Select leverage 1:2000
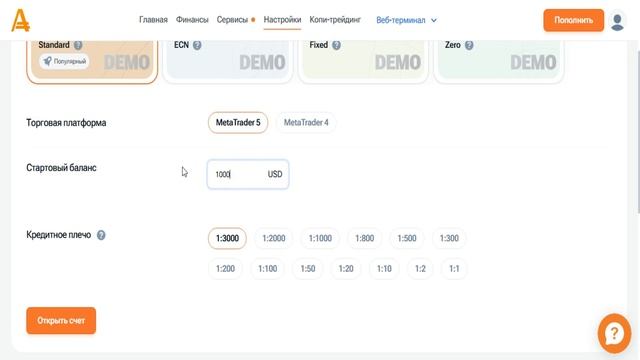 tap(273, 238)
